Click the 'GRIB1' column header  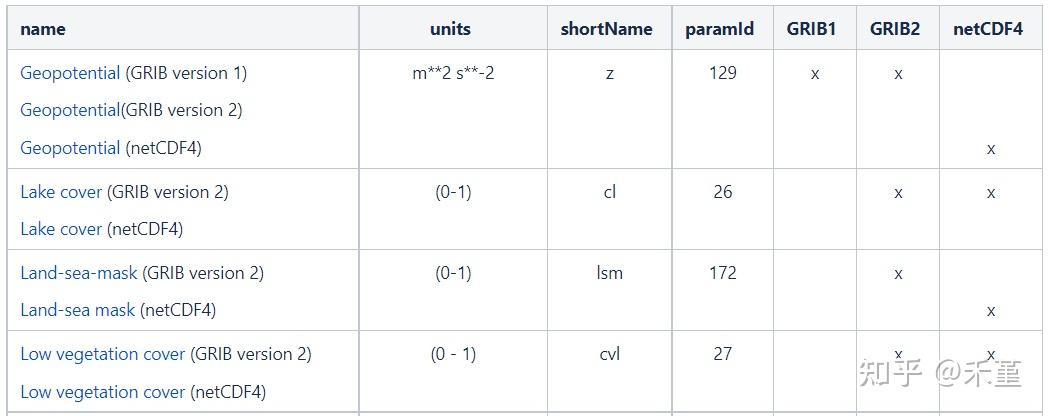(811, 29)
